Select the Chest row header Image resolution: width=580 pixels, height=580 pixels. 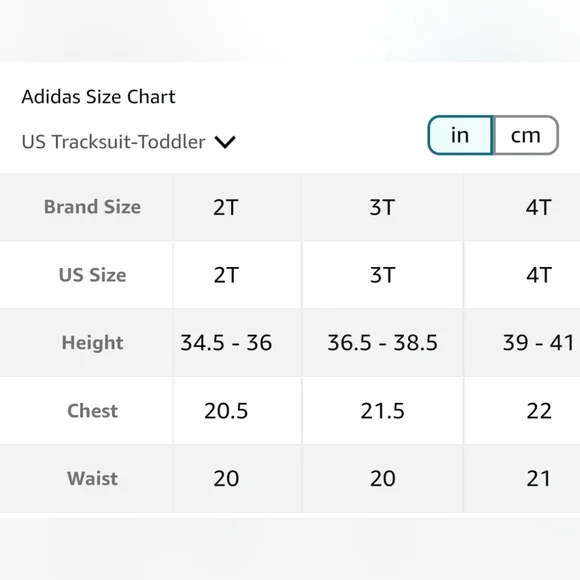[92, 411]
